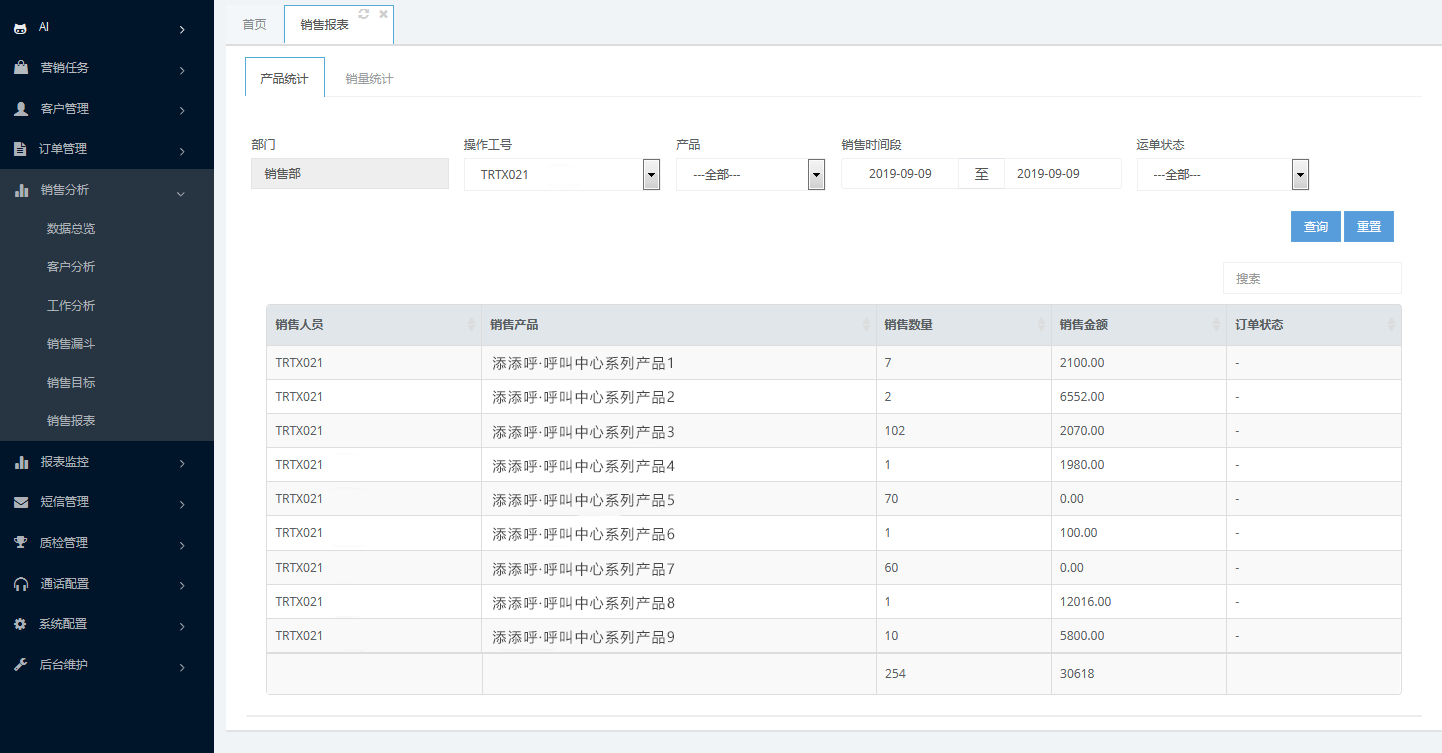This screenshot has height=753, width=1442.
Task: Click the 订单管理 document icon
Action: tap(20, 149)
